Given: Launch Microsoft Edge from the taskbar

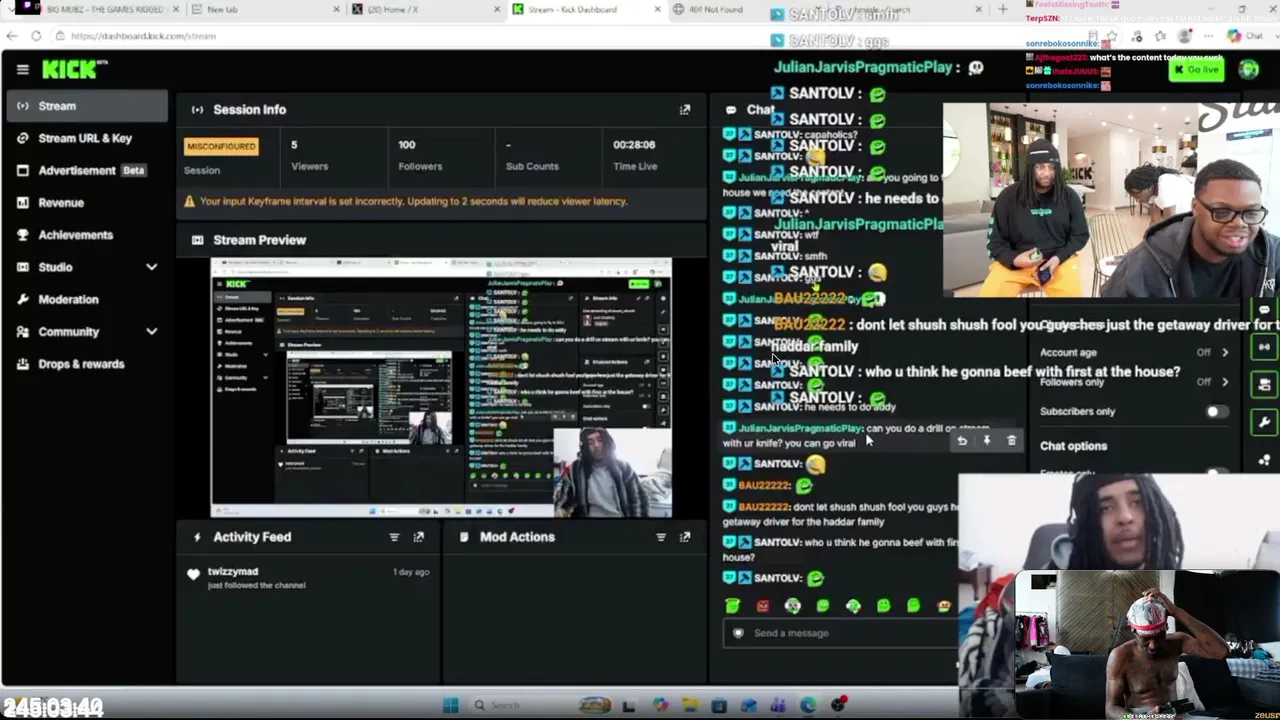Looking at the screenshot, I should pyautogui.click(x=808, y=705).
